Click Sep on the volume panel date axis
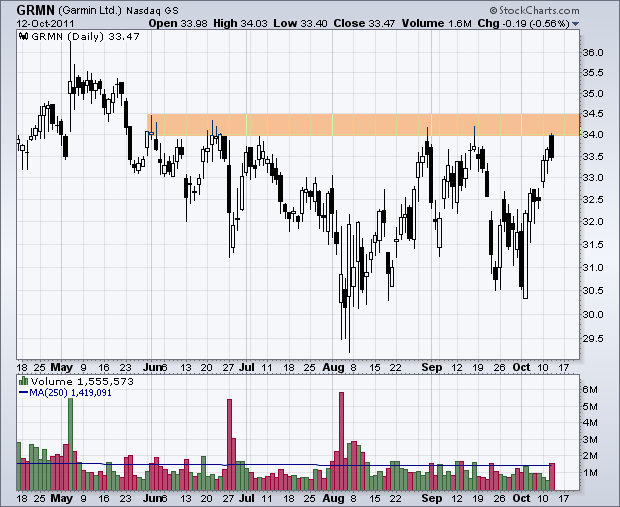This screenshot has width=620, height=507. (x=432, y=498)
